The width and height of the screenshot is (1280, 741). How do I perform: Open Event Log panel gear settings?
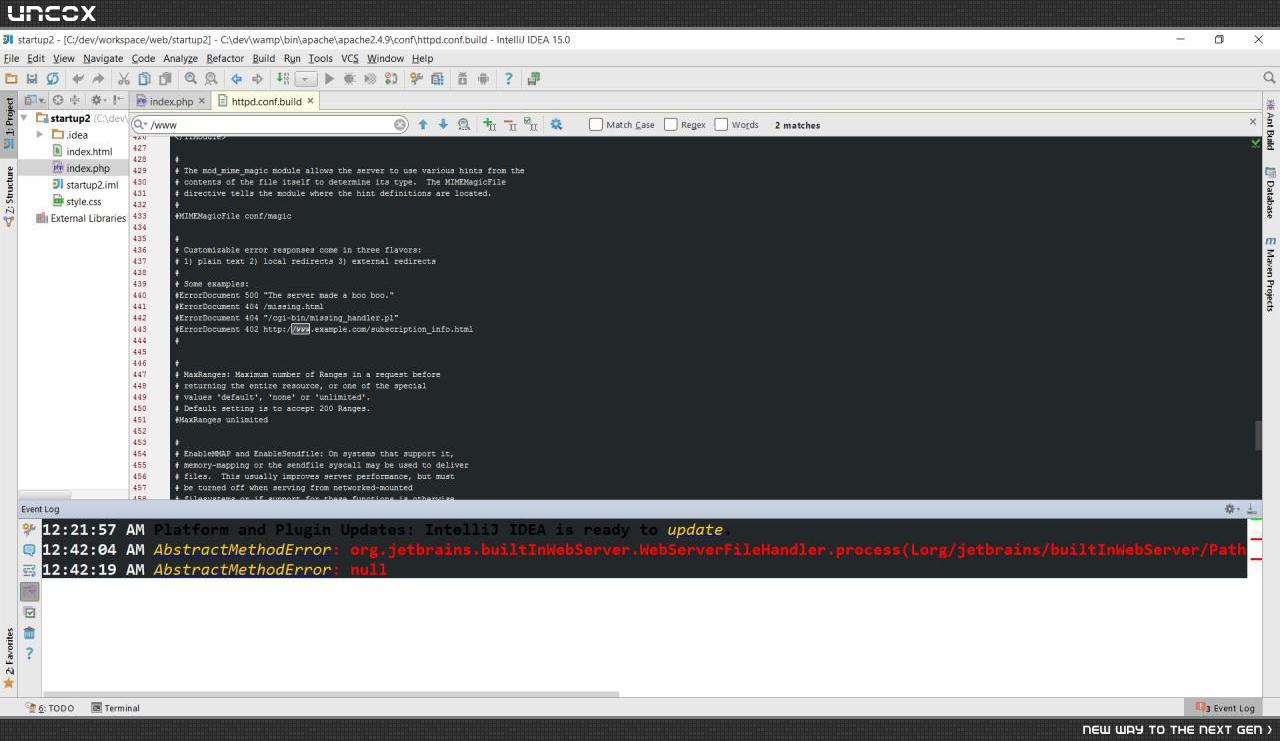(x=1231, y=509)
